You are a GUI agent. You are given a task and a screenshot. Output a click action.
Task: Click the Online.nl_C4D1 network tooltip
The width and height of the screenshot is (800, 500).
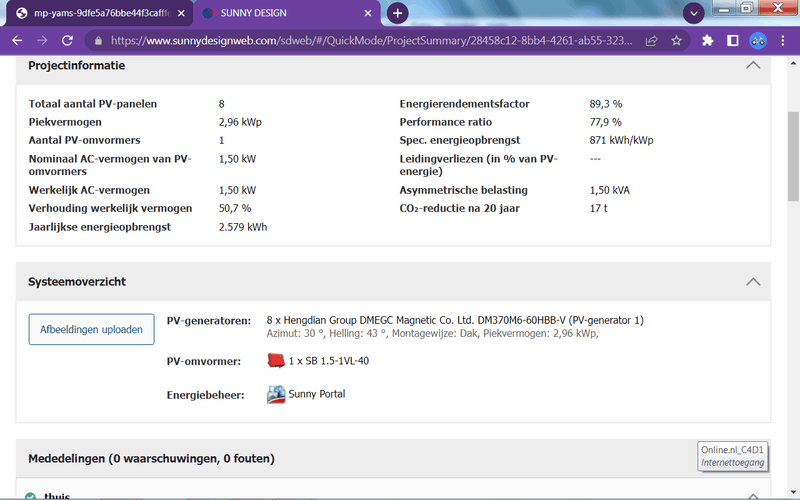(x=733, y=456)
